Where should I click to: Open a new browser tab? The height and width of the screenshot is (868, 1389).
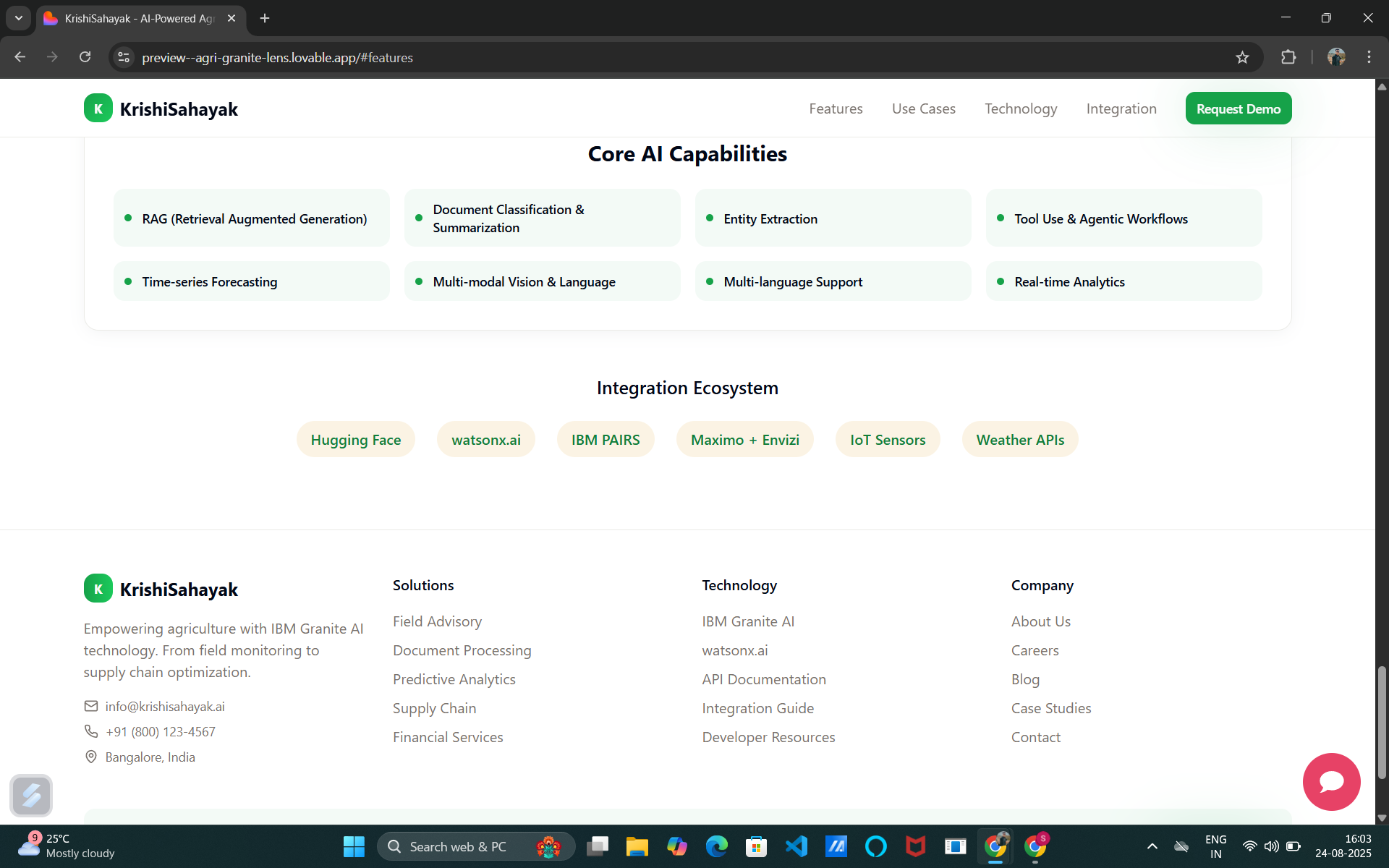[265, 18]
